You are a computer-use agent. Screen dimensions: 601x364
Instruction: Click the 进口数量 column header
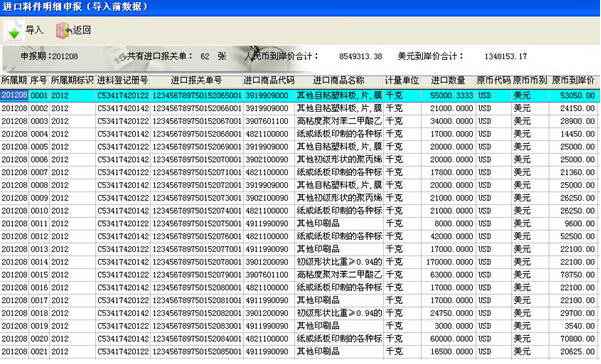coord(448,80)
